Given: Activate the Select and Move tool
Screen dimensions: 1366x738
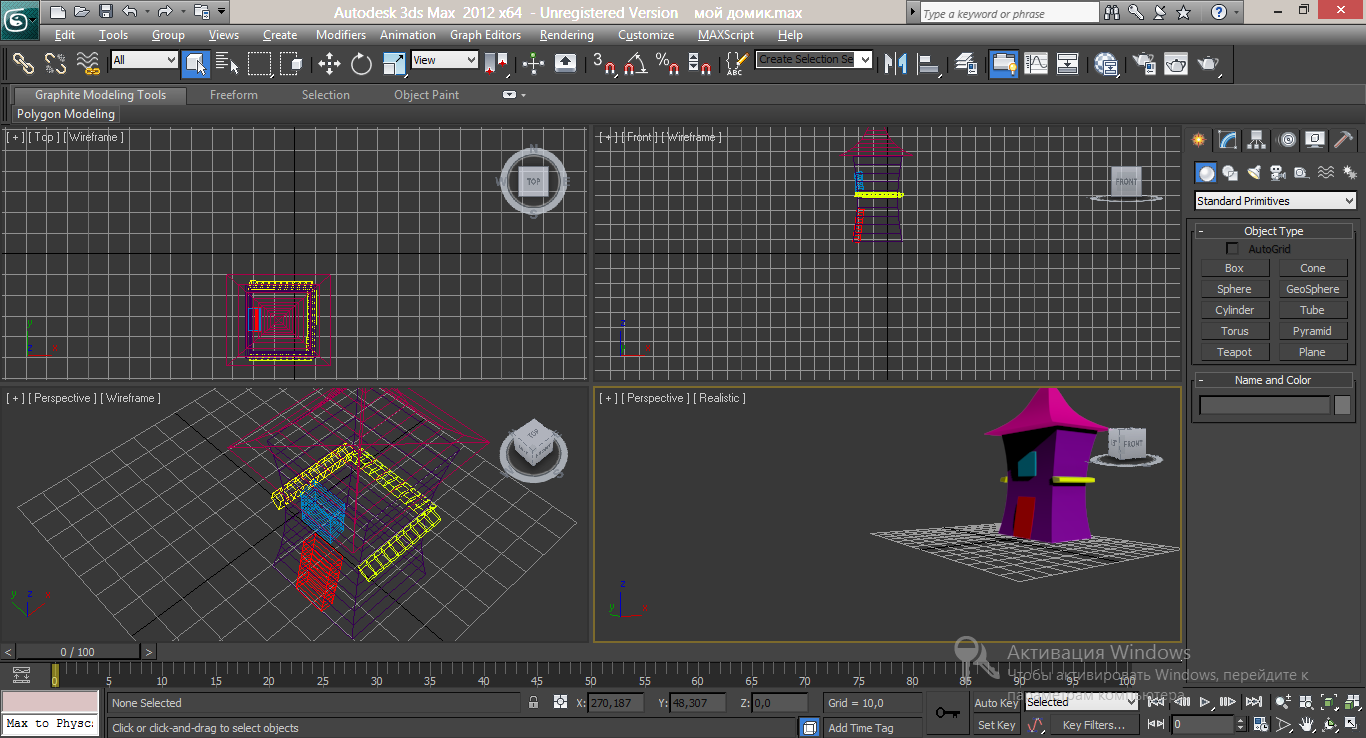Looking at the screenshot, I should tap(329, 64).
